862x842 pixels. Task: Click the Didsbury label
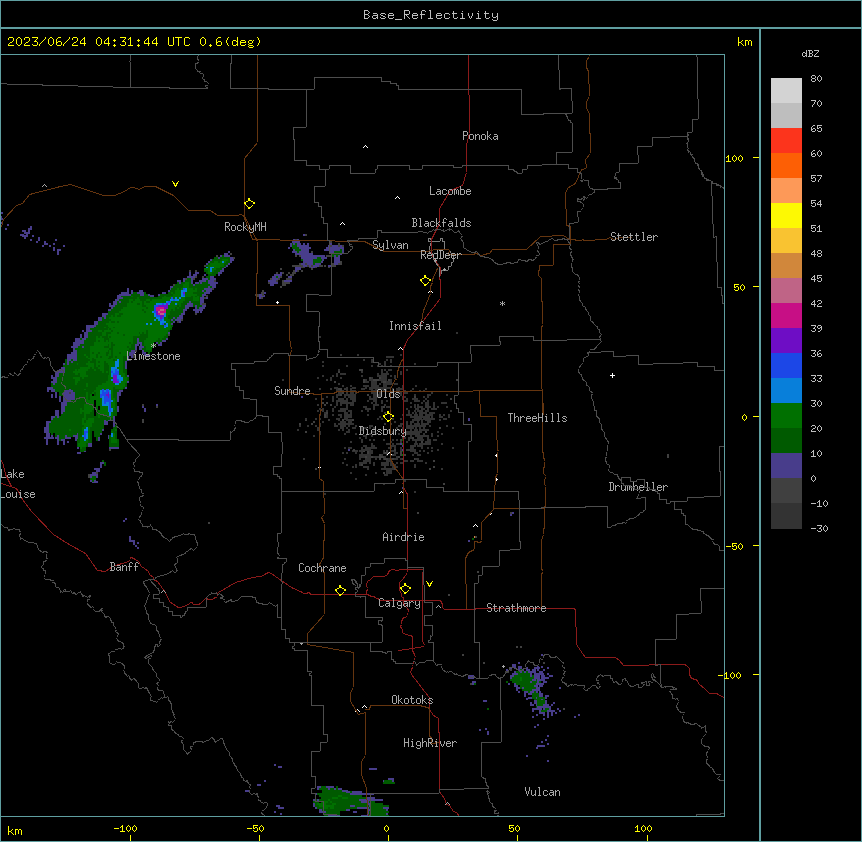point(383,431)
